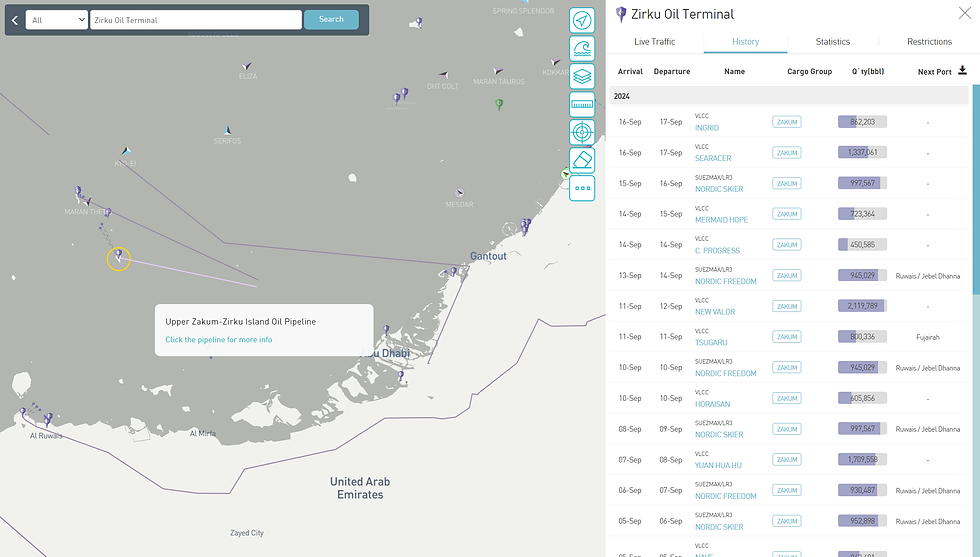Click the ELIZA vessel marker on map
The width and height of the screenshot is (980, 557).
point(247,66)
